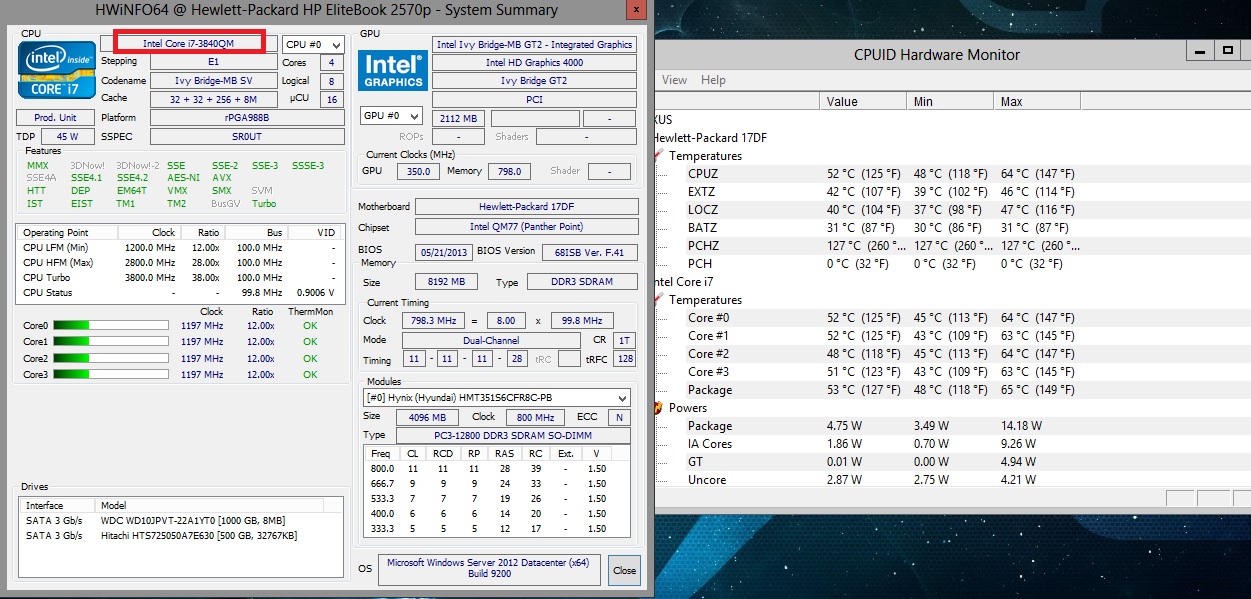Select the Hewlett-Packard 17DF tree node
1251x599 pixels.
pyautogui.click(x=710, y=137)
